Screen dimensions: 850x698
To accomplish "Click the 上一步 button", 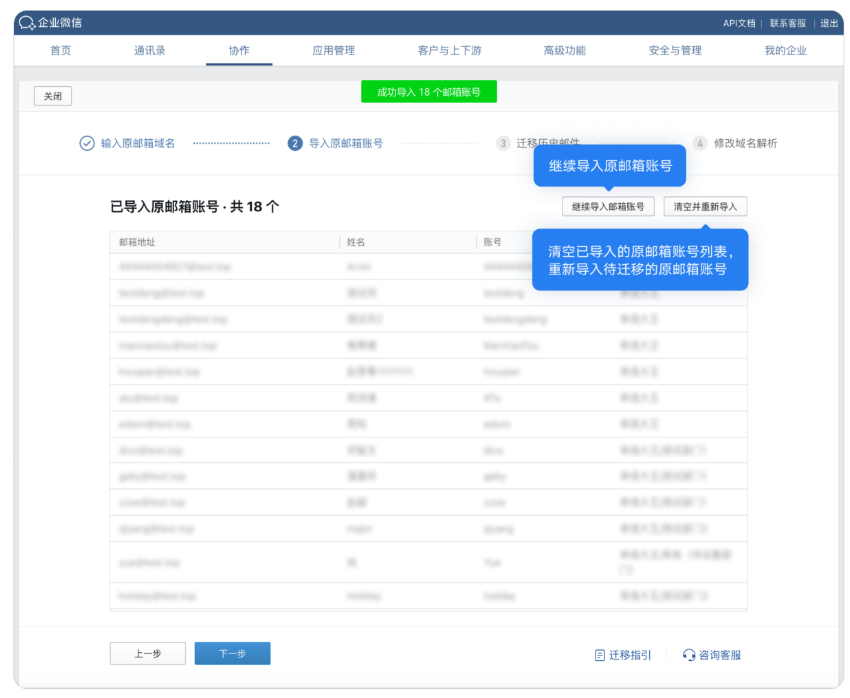I will 147,652.
